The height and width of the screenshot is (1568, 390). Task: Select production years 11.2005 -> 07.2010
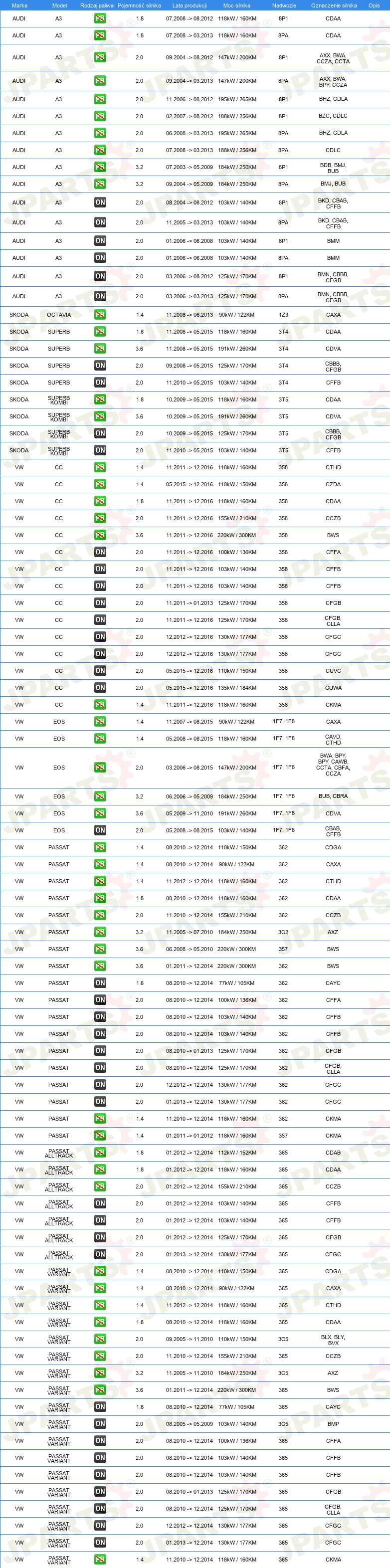[189, 932]
